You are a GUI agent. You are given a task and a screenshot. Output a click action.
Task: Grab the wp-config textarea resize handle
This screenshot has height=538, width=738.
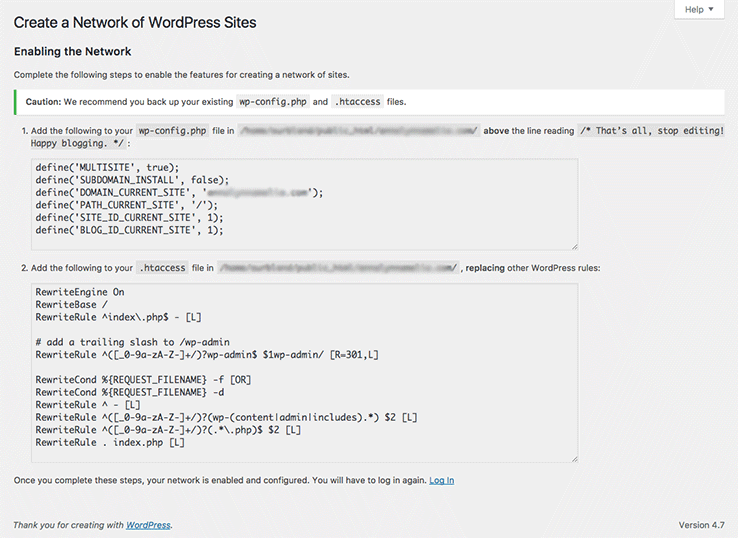(x=575, y=246)
